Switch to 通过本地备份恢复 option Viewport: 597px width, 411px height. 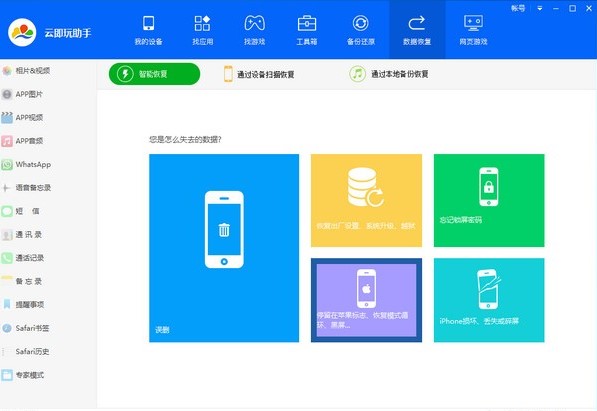pyautogui.click(x=389, y=74)
